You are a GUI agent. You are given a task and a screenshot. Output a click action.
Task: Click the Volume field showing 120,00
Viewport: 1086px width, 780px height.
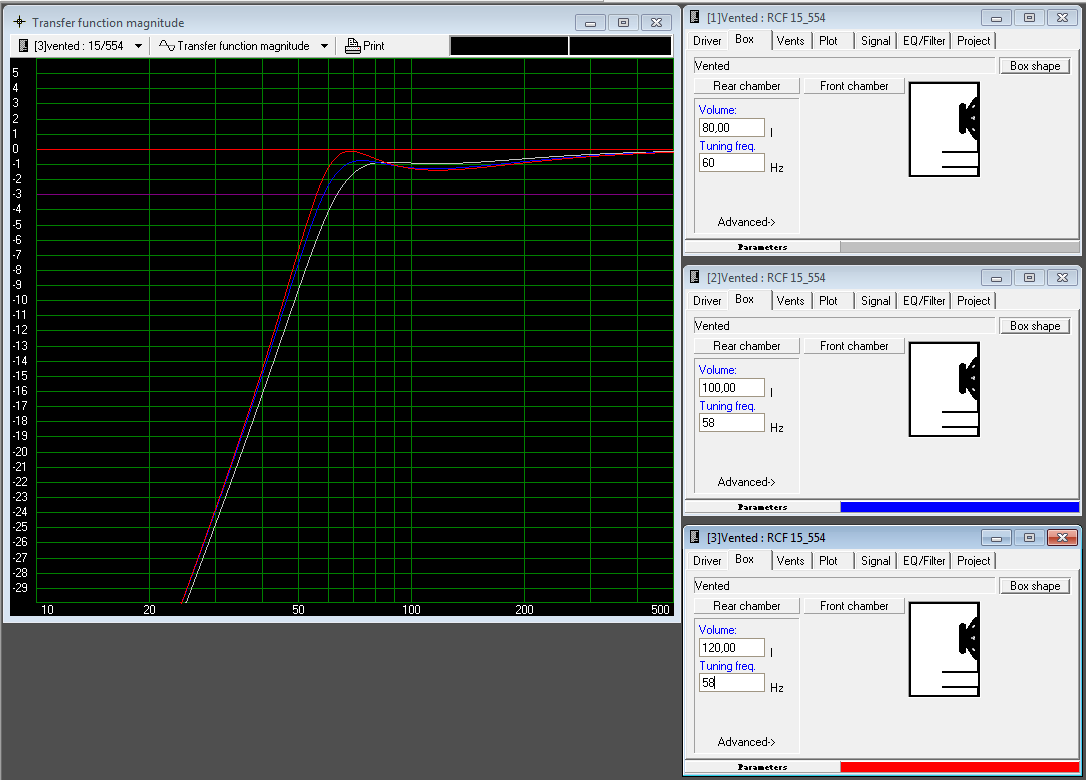731,647
